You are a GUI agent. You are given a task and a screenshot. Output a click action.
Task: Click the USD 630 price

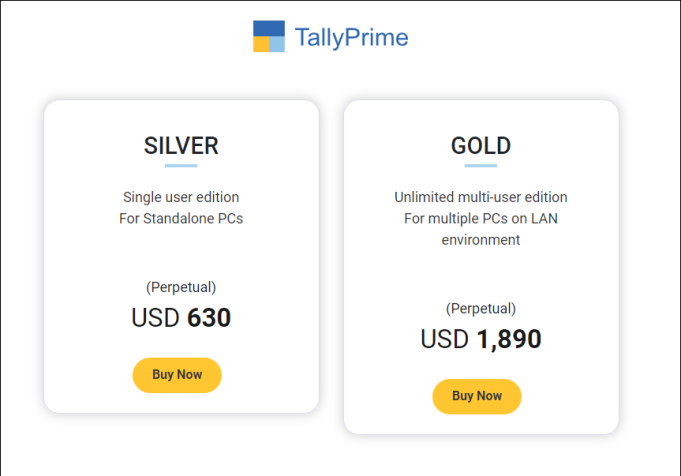click(181, 317)
